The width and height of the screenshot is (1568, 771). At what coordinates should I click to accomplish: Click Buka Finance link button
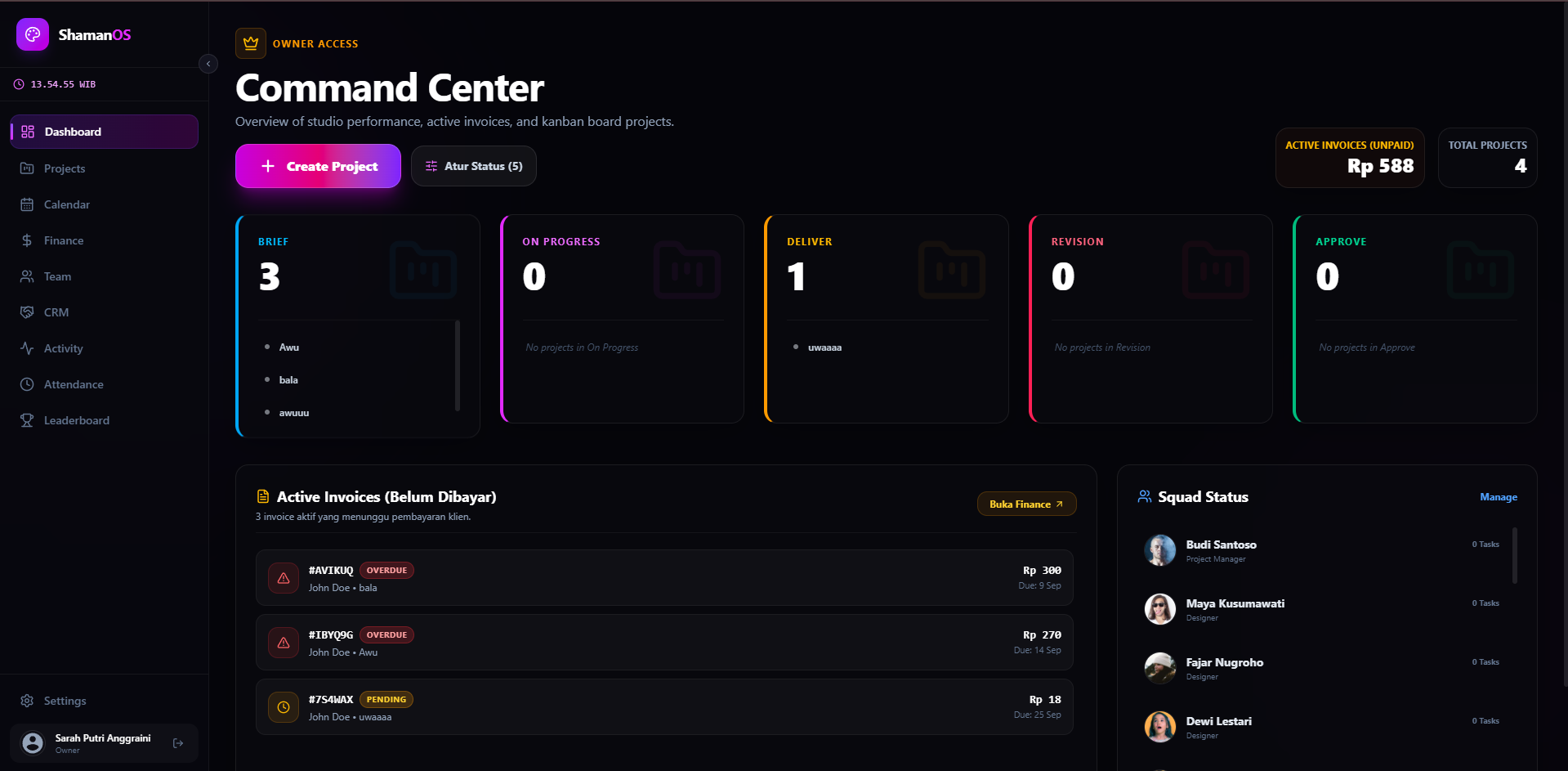pyautogui.click(x=1026, y=504)
